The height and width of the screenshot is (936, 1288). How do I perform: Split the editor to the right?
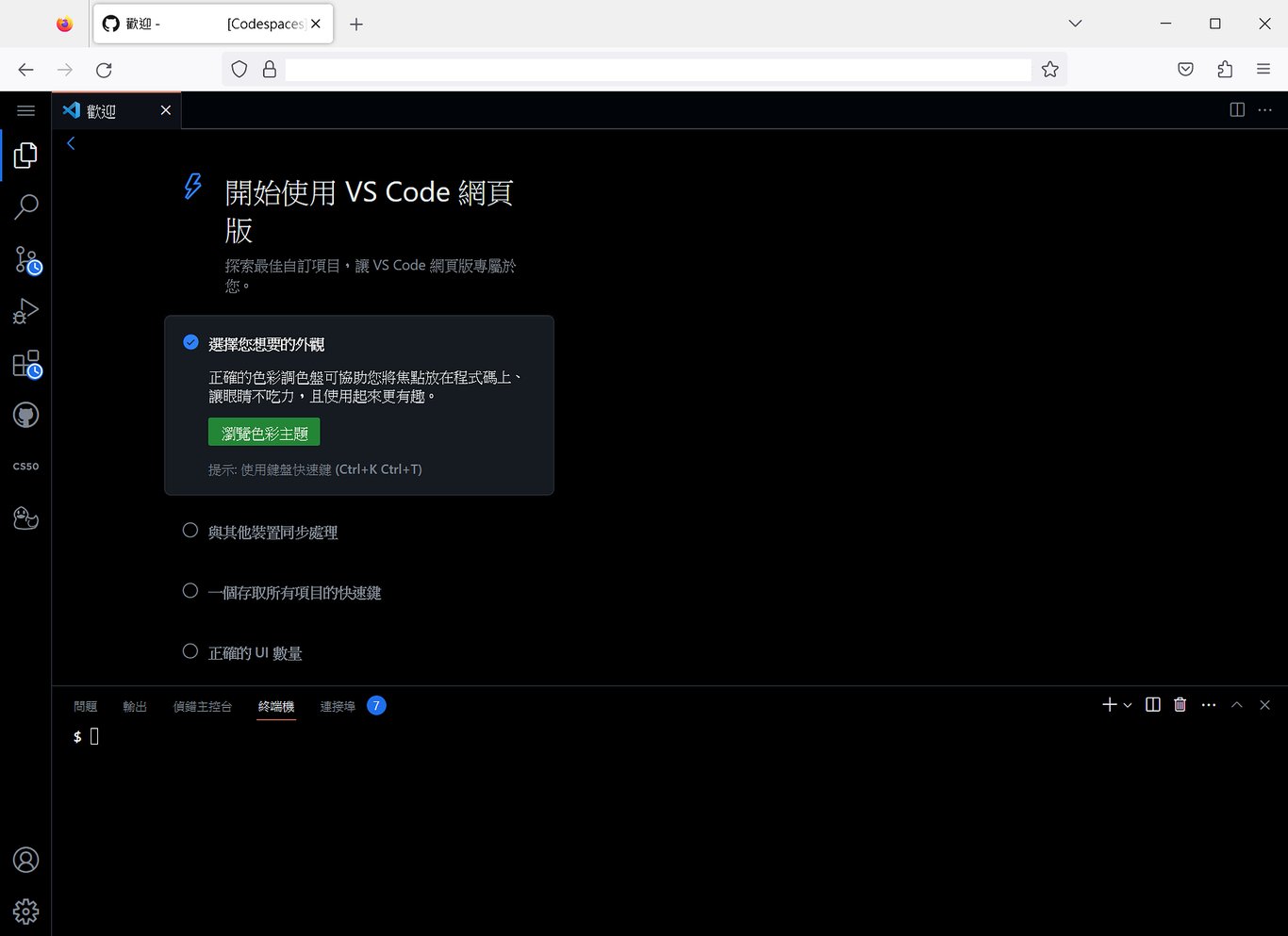coord(1237,109)
